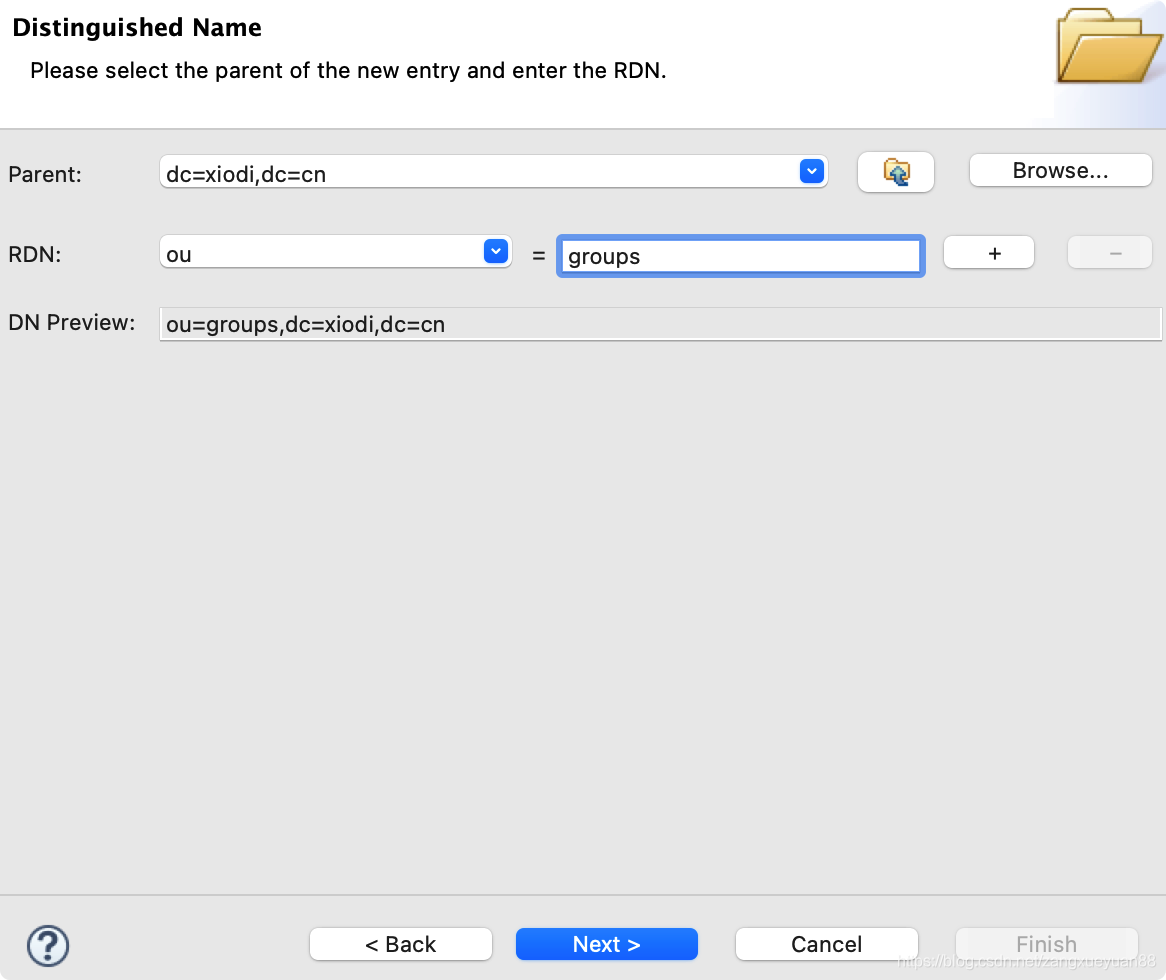Viewport: 1166px width, 980px height.
Task: Browse for a different parent entry
Action: [1060, 169]
